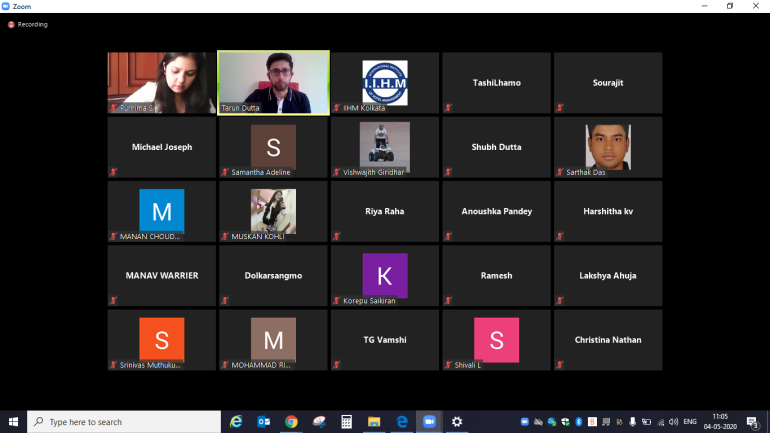Open File Explorer from the taskbar
The width and height of the screenshot is (770, 433).
pos(374,422)
